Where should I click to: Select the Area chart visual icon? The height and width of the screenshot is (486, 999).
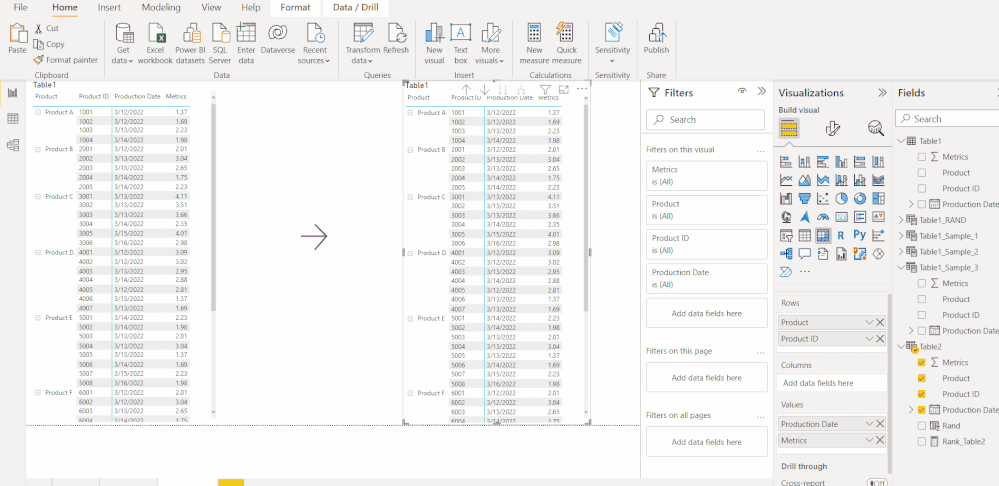pos(805,180)
